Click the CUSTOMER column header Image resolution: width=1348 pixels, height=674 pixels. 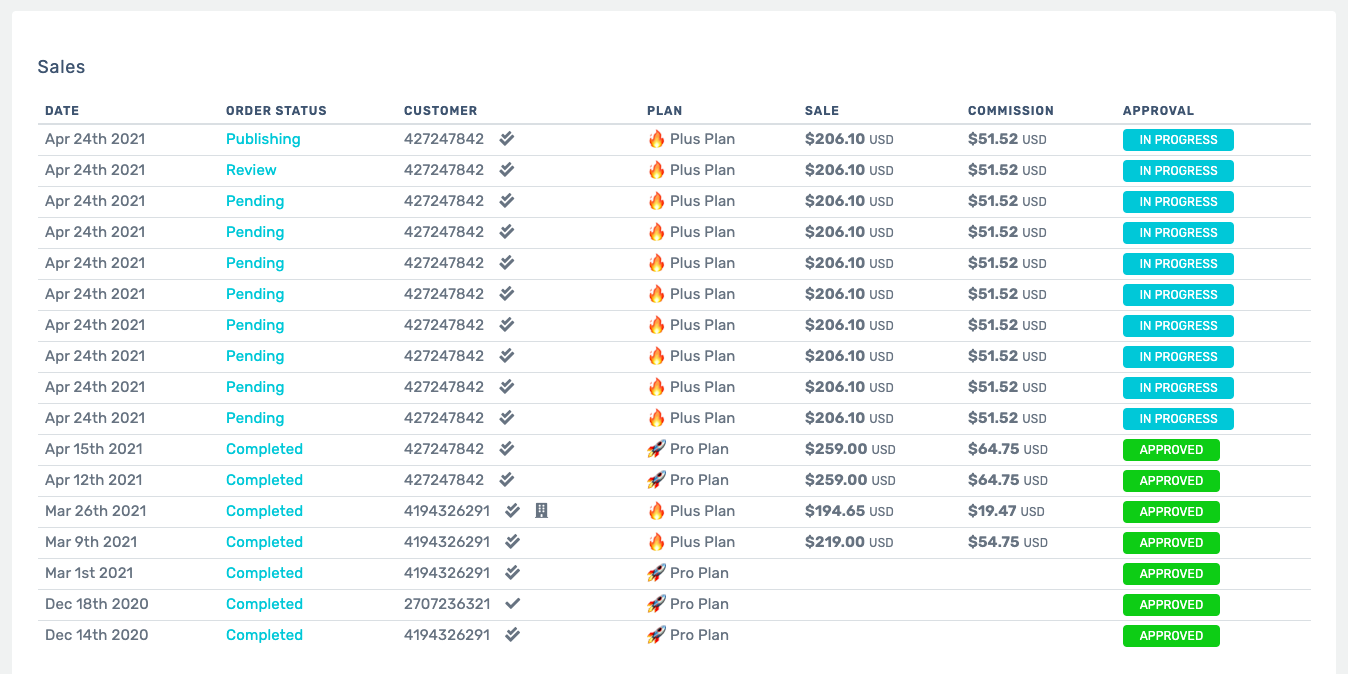coord(441,111)
